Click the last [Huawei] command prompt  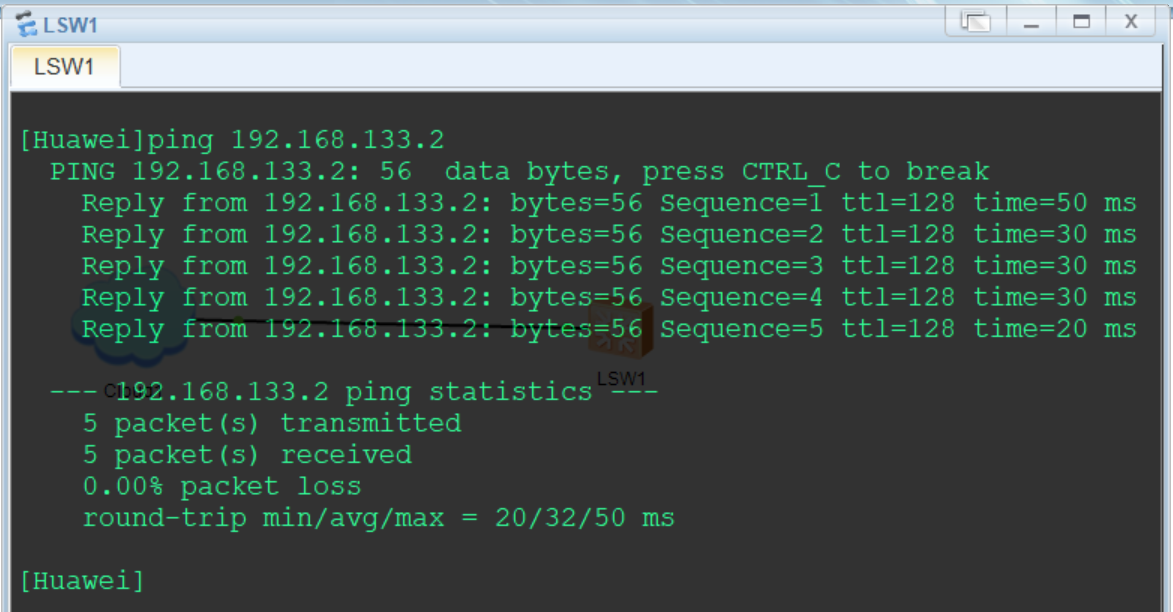[x=82, y=580]
